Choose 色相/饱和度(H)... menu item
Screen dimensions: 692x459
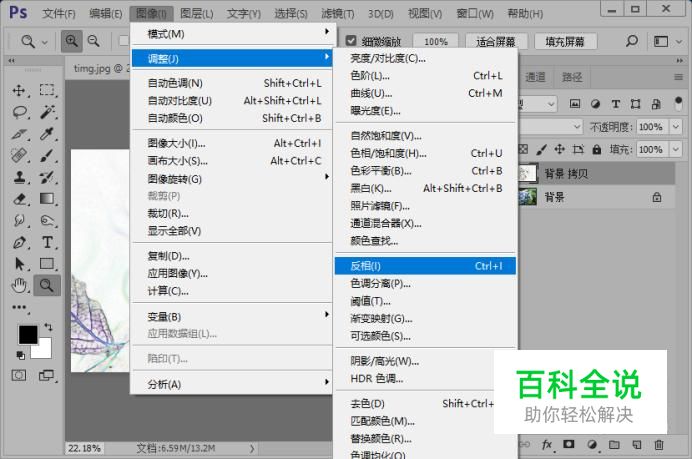pyautogui.click(x=425, y=153)
